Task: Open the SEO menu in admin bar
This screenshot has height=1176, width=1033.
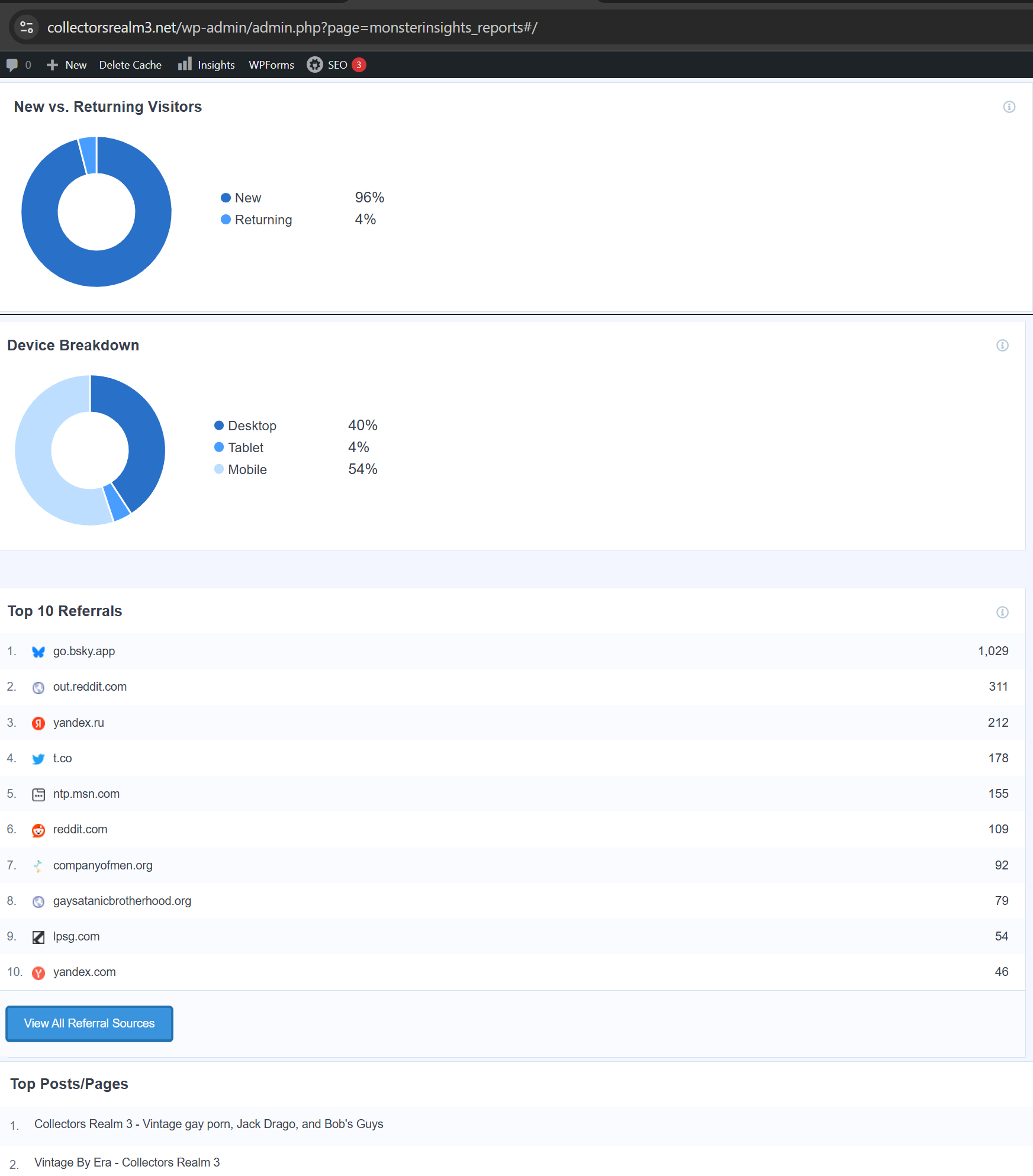Action: pyautogui.click(x=336, y=65)
